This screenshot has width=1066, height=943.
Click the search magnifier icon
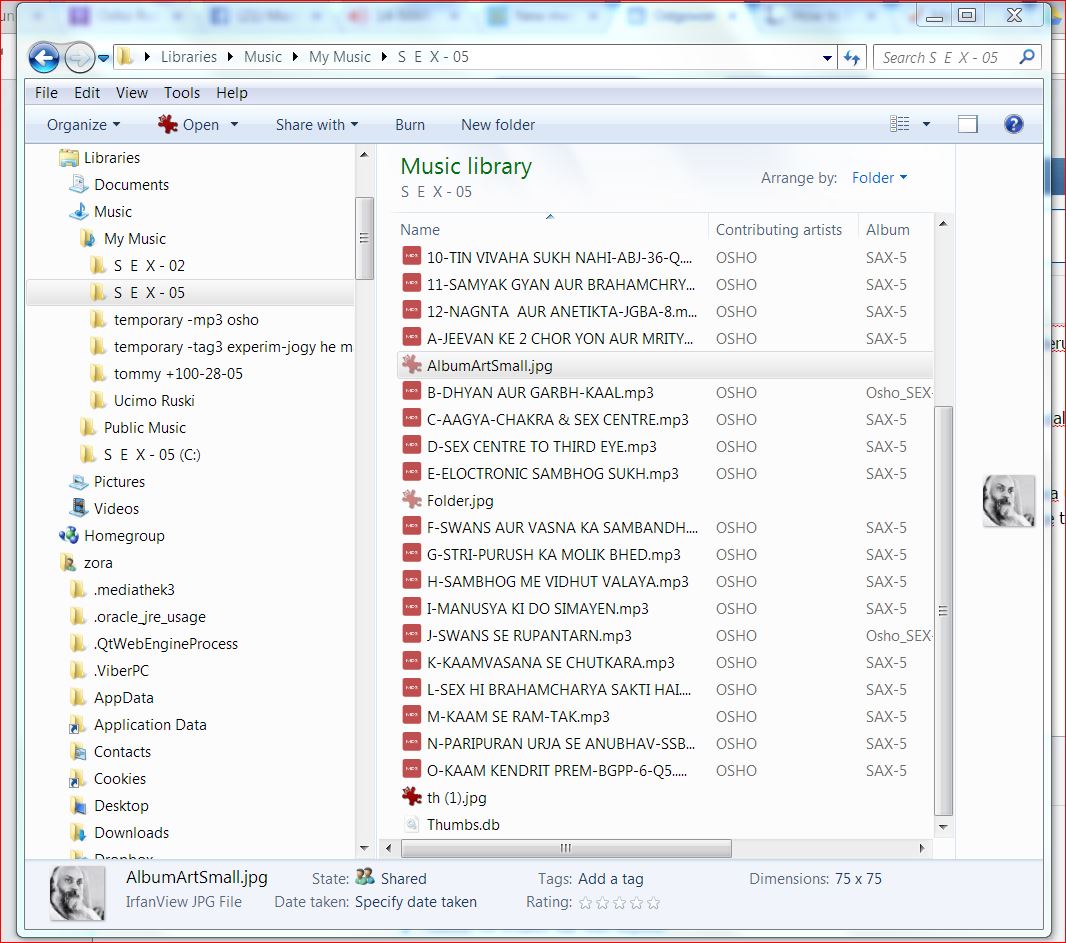coord(1027,57)
